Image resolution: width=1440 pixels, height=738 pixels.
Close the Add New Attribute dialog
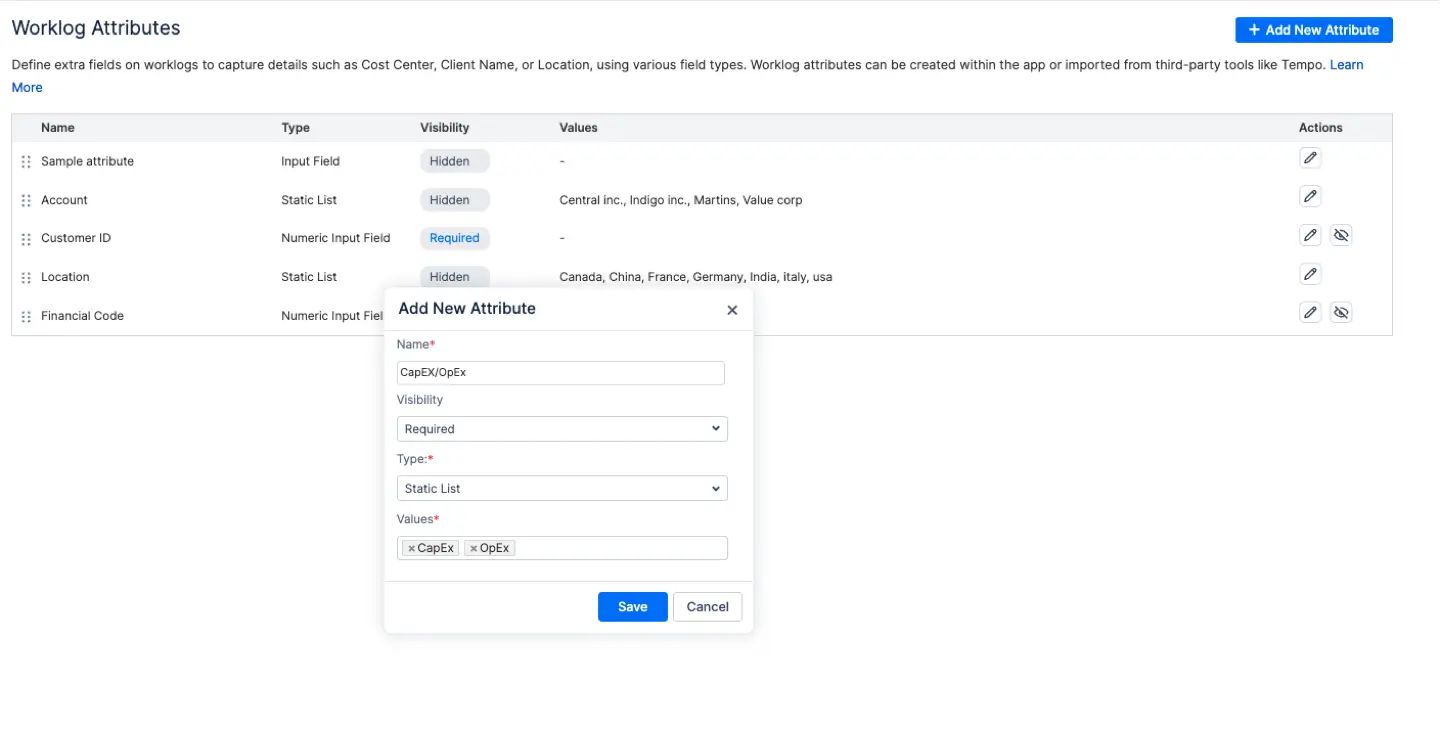(x=732, y=310)
